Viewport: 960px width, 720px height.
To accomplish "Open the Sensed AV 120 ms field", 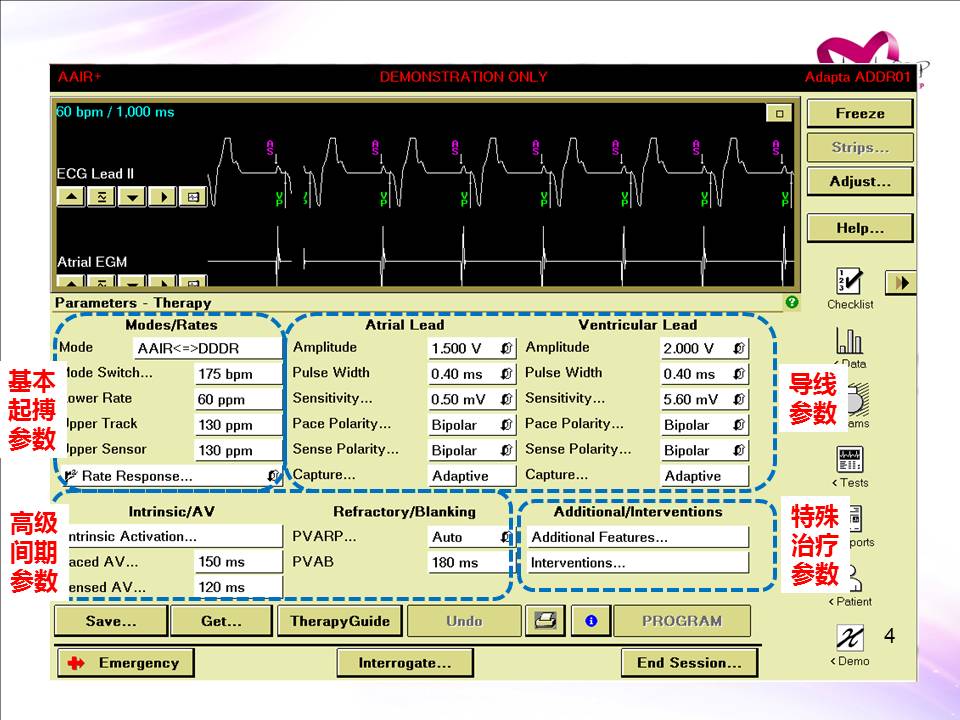I will pos(238,588).
